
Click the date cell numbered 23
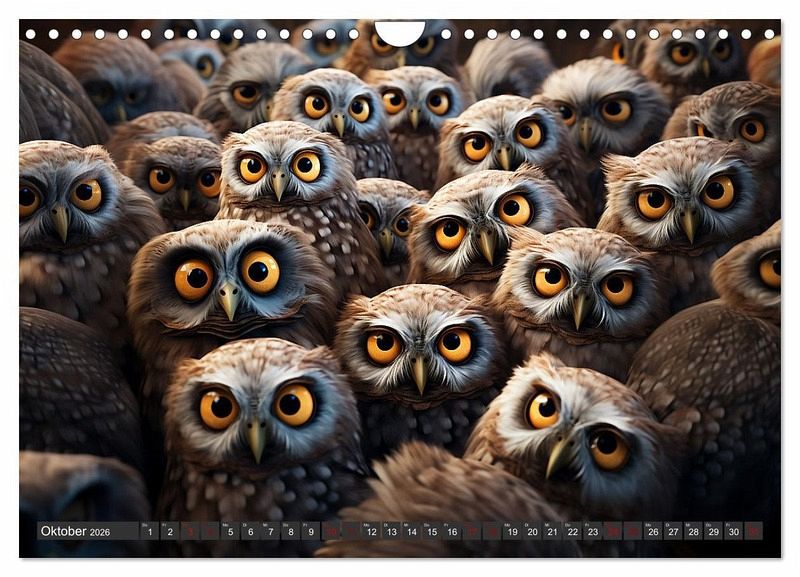(592, 531)
